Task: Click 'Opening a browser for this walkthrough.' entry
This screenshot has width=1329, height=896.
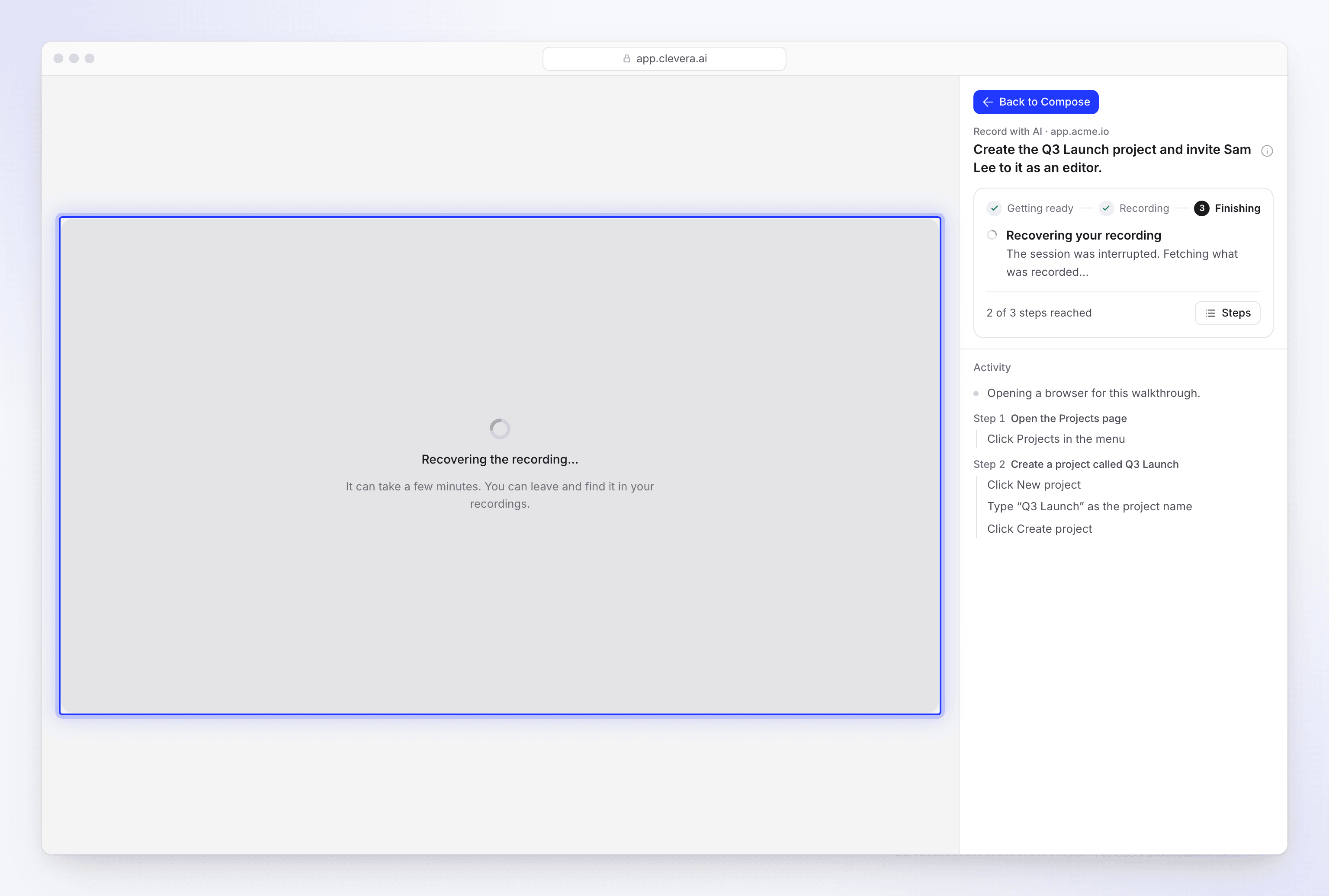Action: [1093, 393]
